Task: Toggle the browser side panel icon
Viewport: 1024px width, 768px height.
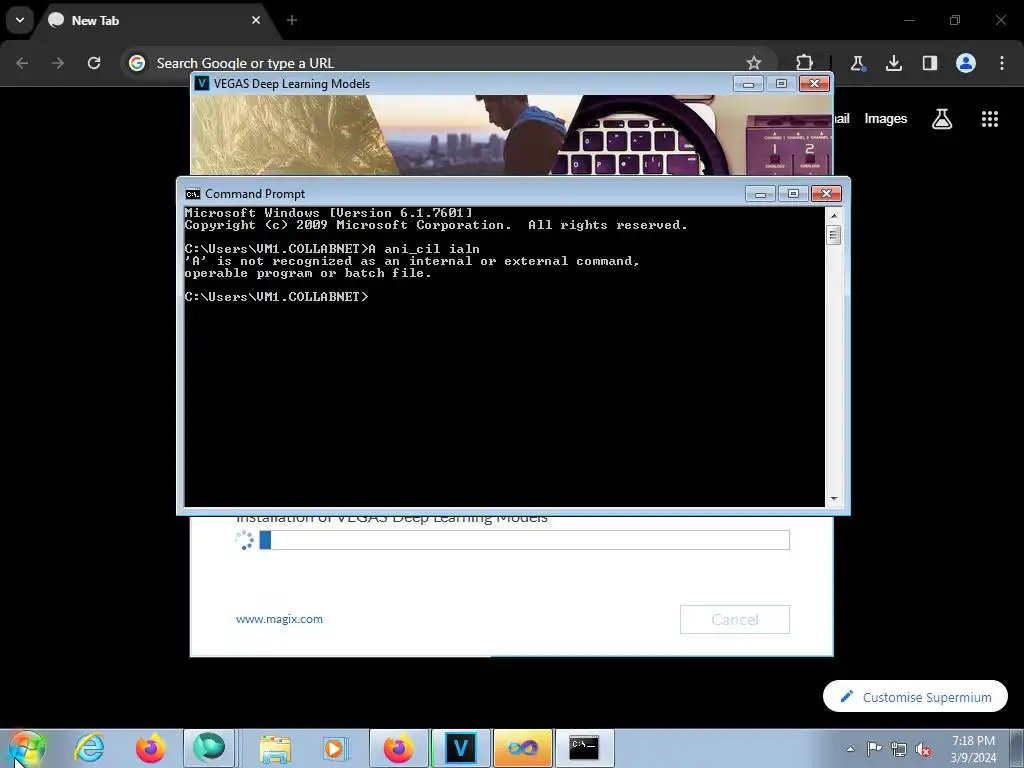Action: click(x=929, y=63)
